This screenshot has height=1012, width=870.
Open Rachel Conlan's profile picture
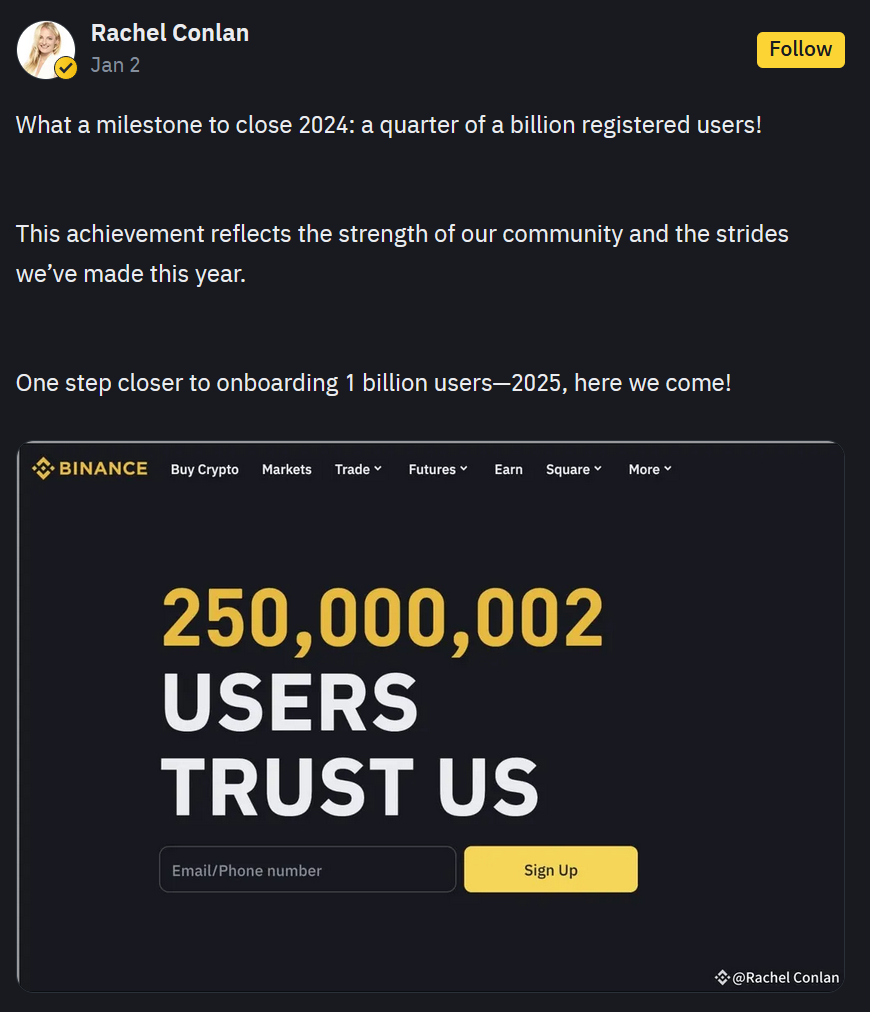[x=44, y=47]
